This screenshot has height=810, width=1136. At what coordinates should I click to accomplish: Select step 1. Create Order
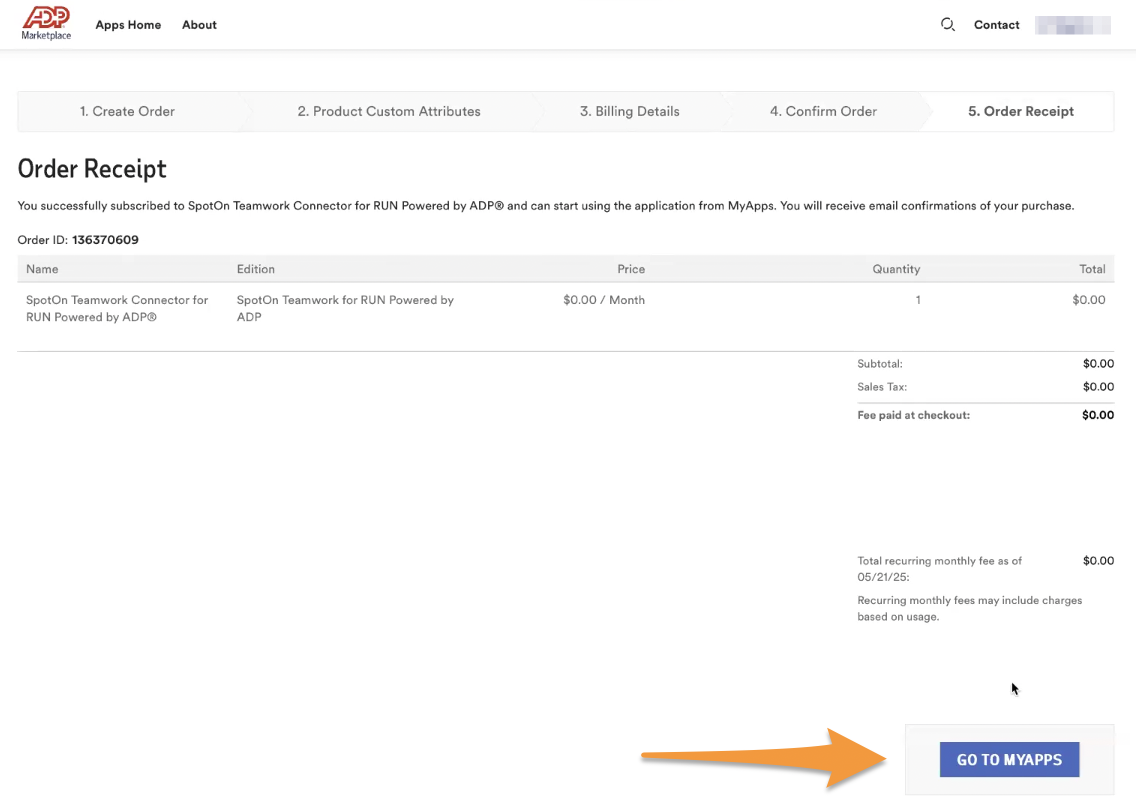click(128, 111)
